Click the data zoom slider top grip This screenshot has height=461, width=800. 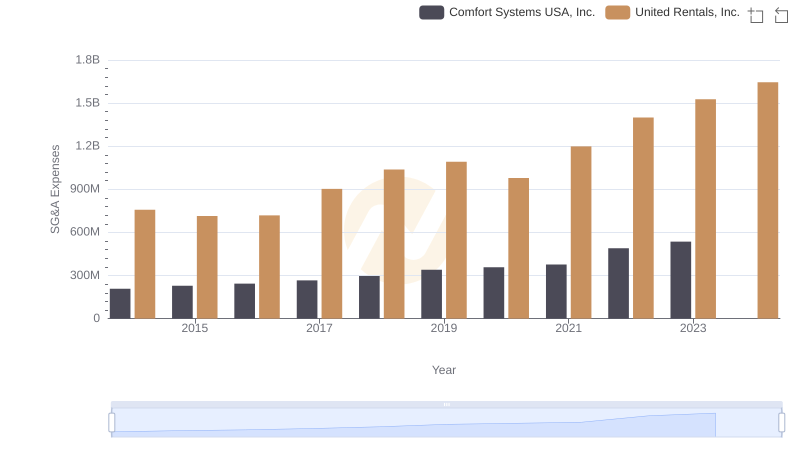click(x=446, y=404)
